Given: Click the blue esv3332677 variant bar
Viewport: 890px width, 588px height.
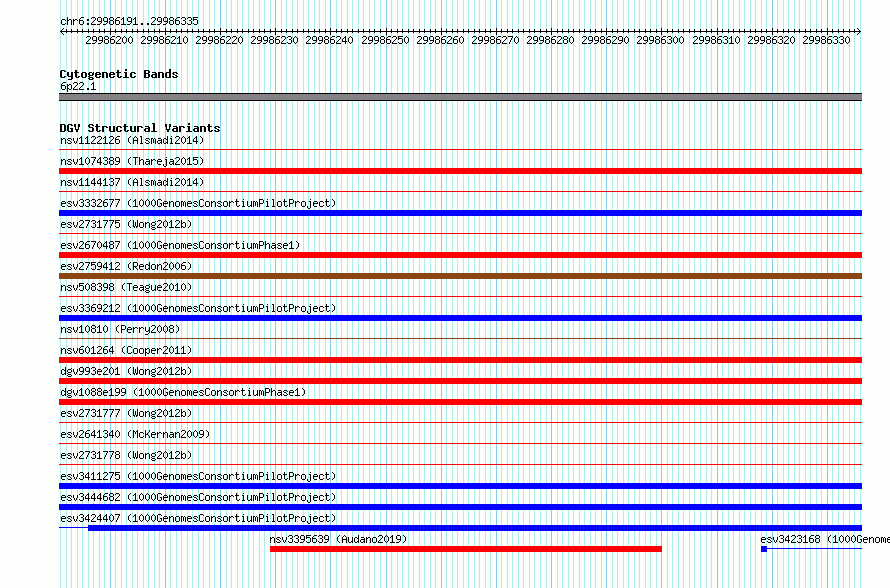Looking at the screenshot, I should pyautogui.click(x=460, y=213).
